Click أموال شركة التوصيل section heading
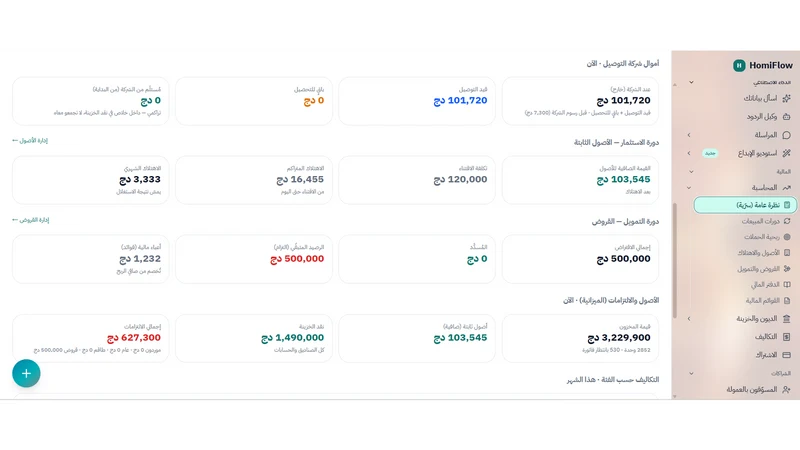The width and height of the screenshot is (800, 450). click(x=622, y=64)
